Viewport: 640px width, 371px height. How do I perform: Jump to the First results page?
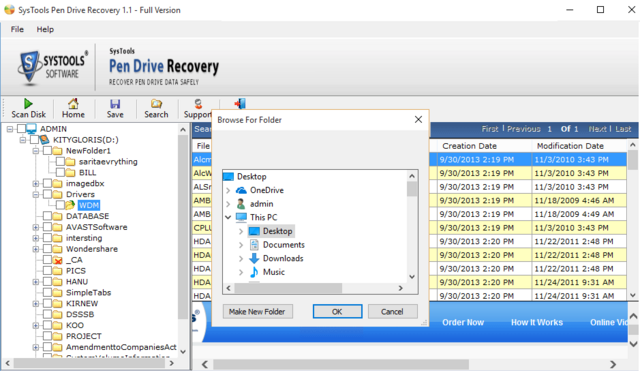point(490,129)
